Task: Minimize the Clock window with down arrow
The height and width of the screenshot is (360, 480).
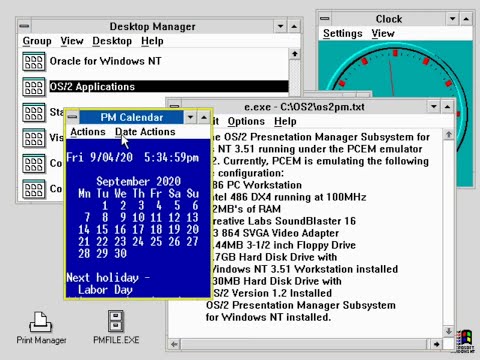Action: tap(453, 19)
